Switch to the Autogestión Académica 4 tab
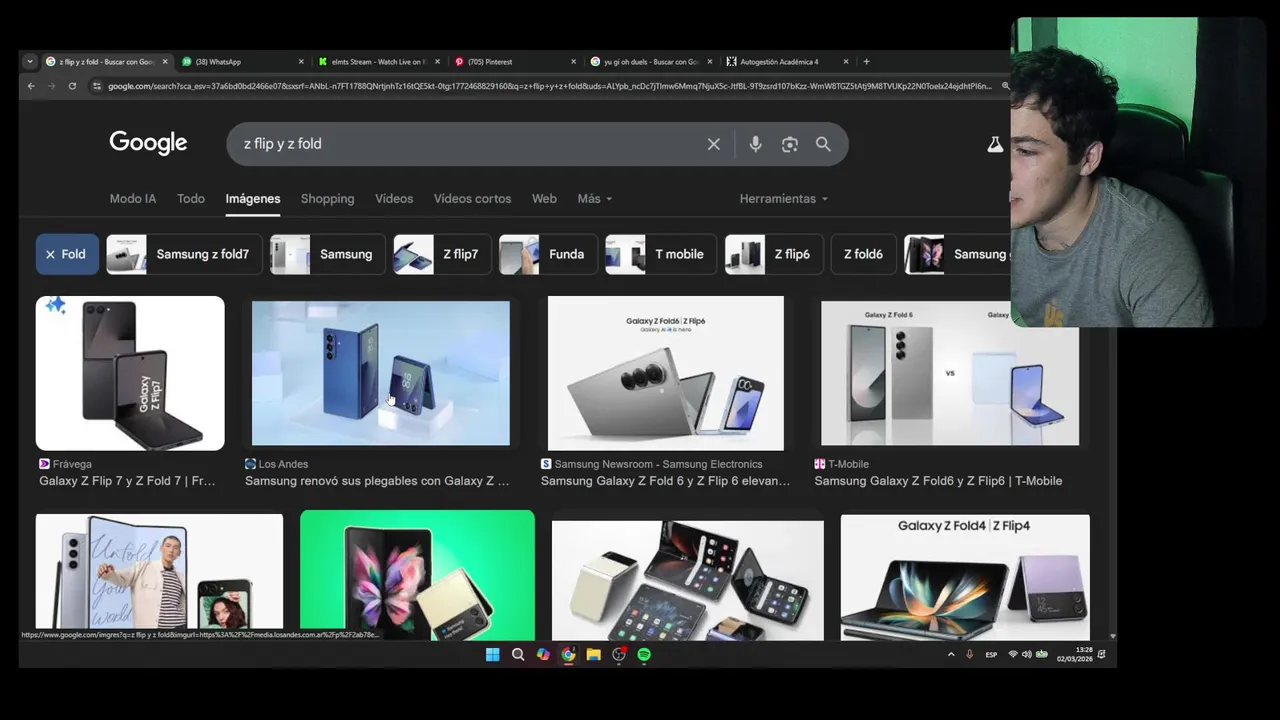The height and width of the screenshot is (720, 1280). pos(787,62)
